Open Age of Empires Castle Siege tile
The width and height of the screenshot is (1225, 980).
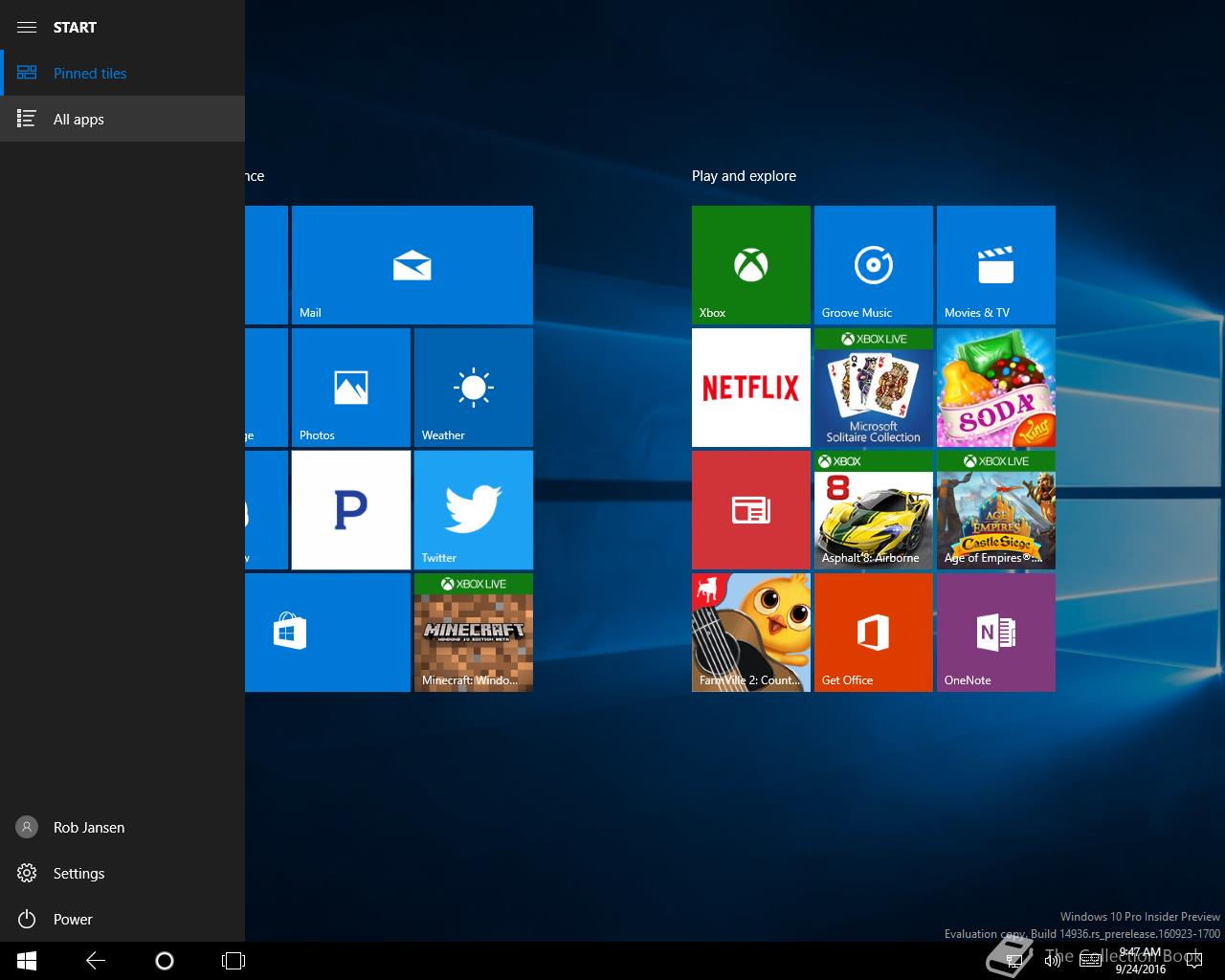996,510
